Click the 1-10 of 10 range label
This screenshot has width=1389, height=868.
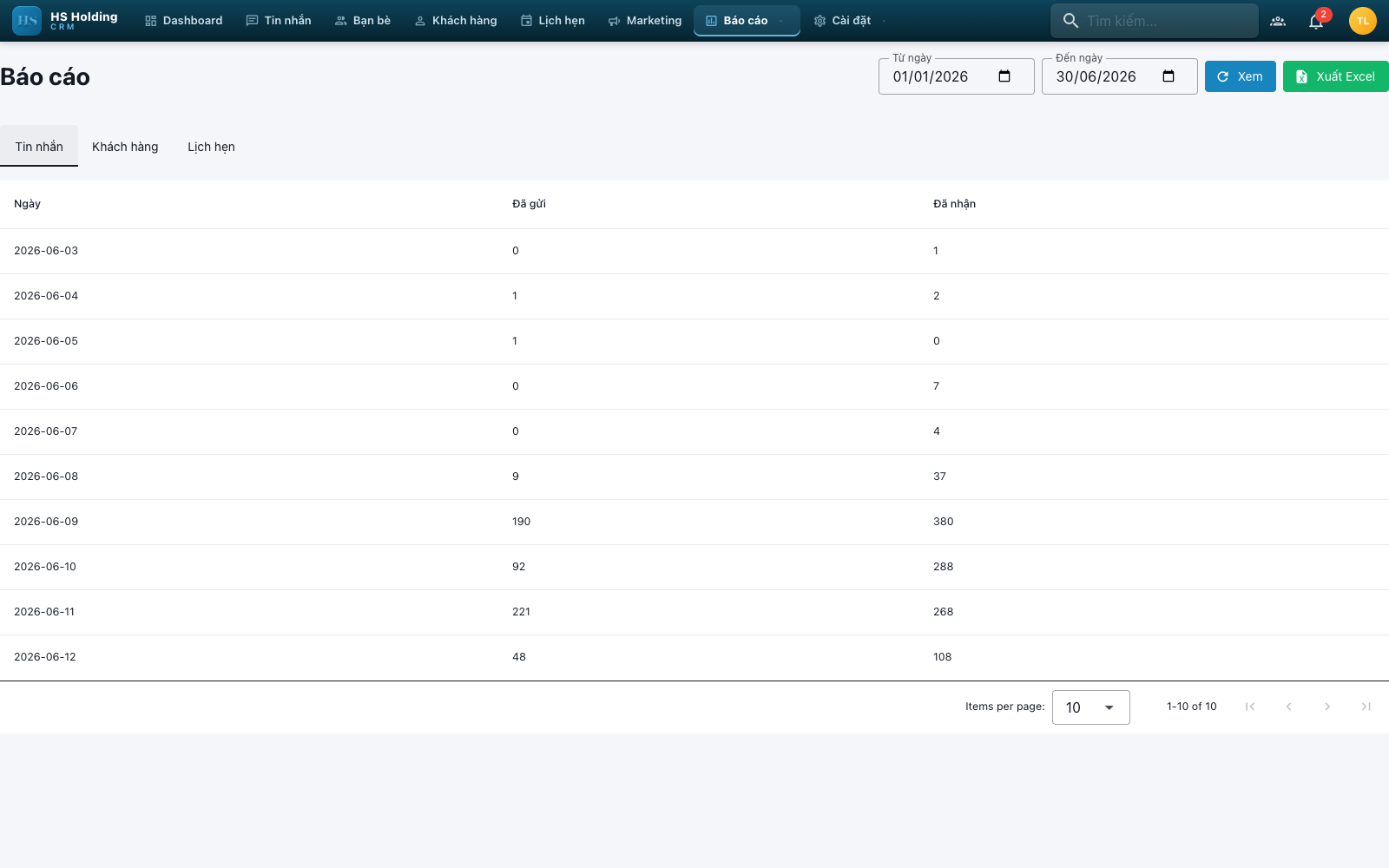1191,707
